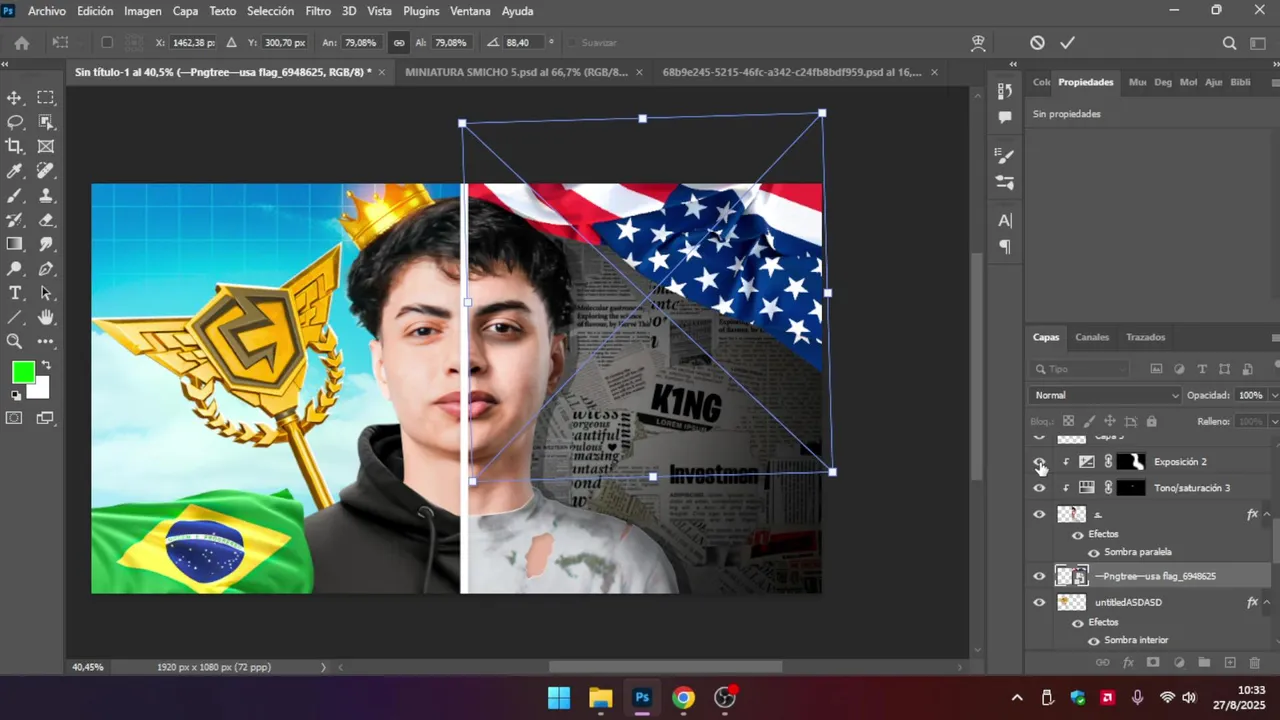
Task: Open the Archivo menu
Action: pyautogui.click(x=47, y=11)
